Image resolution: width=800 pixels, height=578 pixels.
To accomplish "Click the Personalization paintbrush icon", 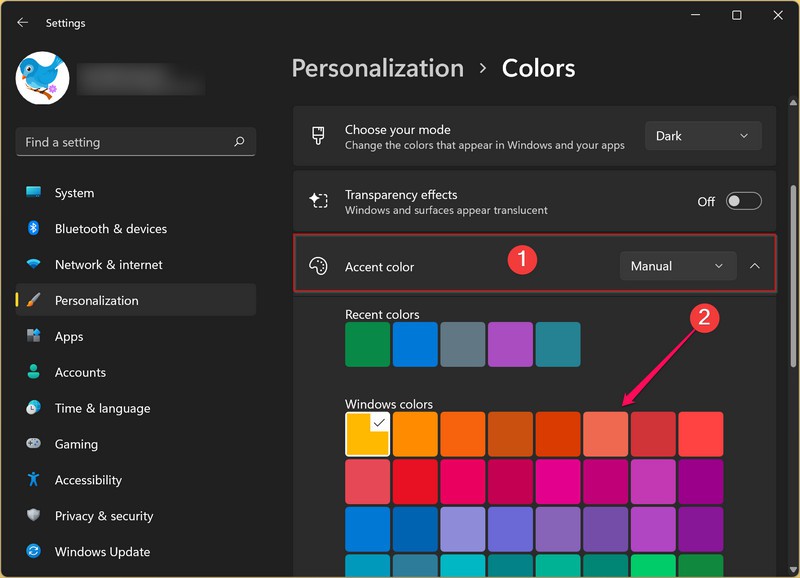I will (x=34, y=300).
